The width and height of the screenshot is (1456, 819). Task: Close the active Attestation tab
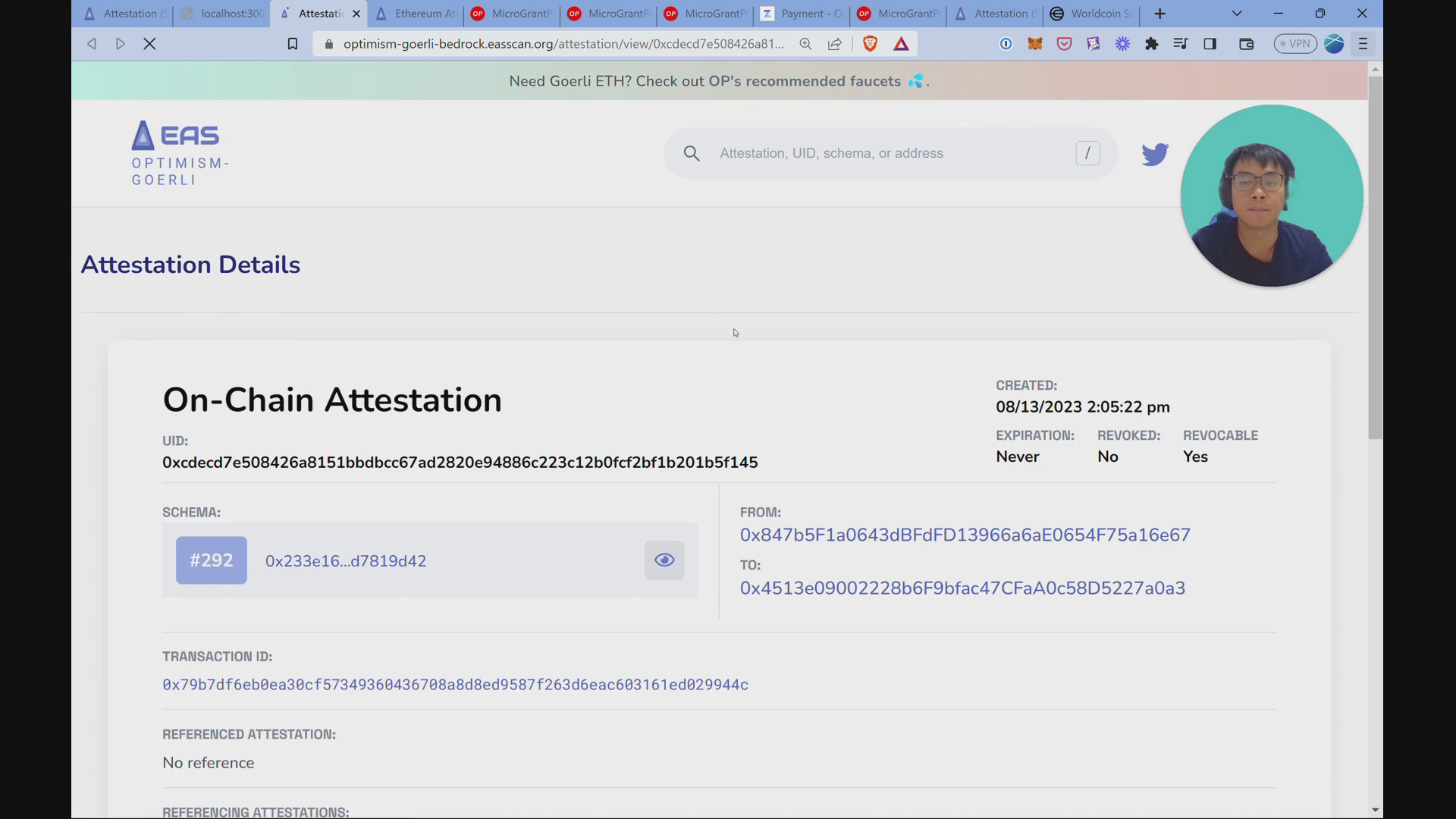[356, 14]
